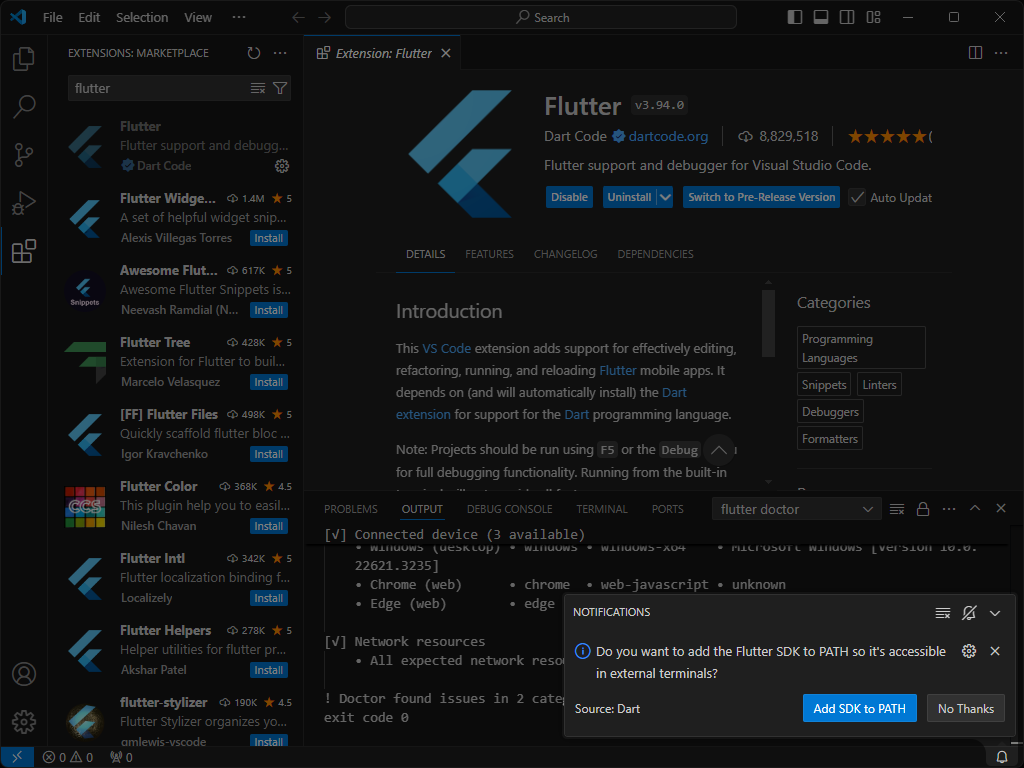Open editor more actions menu

(x=1001, y=53)
